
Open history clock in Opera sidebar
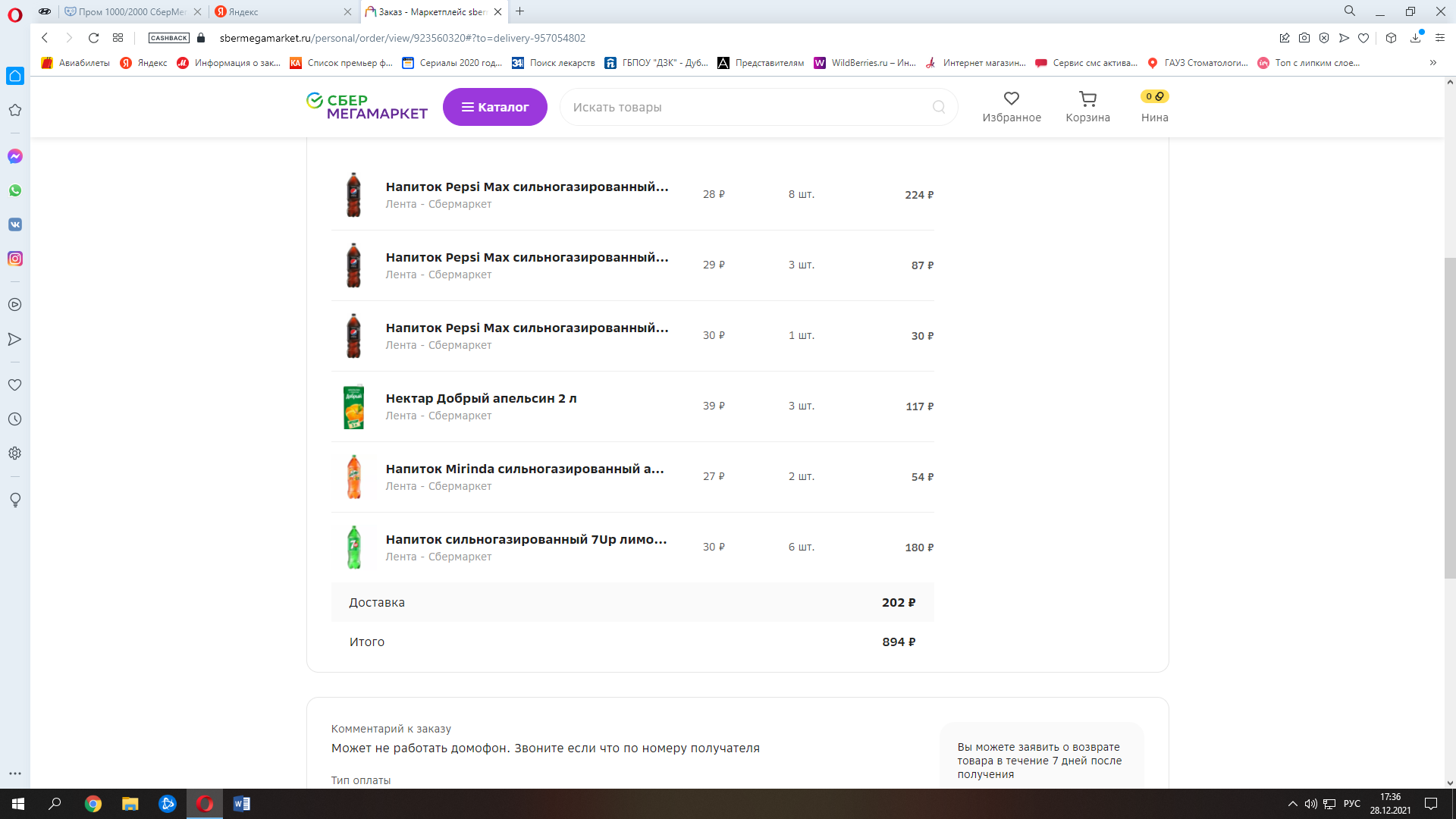pyautogui.click(x=15, y=419)
